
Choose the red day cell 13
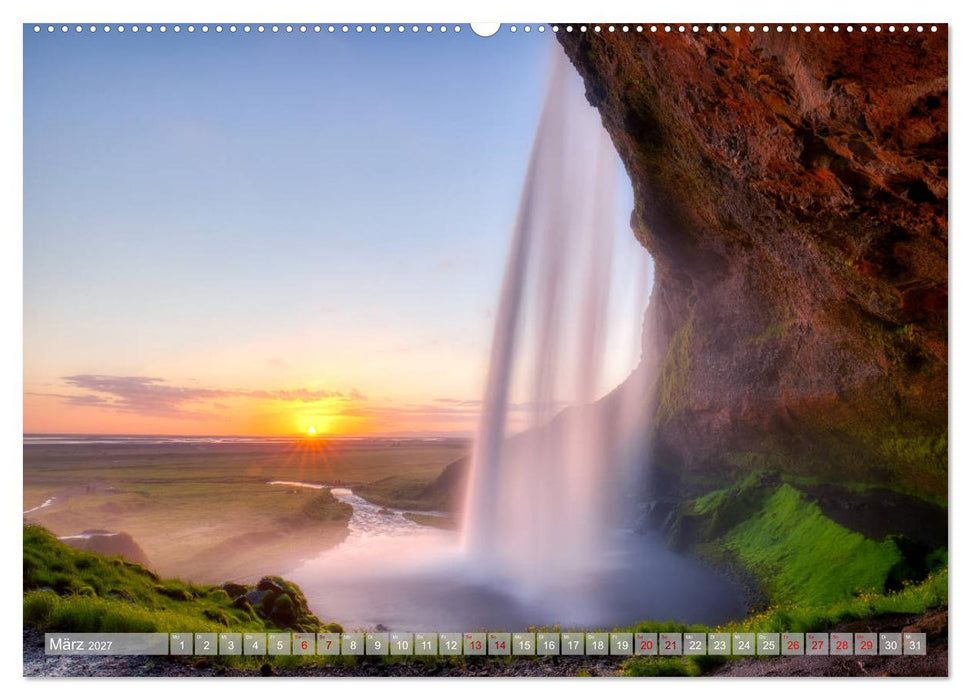[474, 644]
